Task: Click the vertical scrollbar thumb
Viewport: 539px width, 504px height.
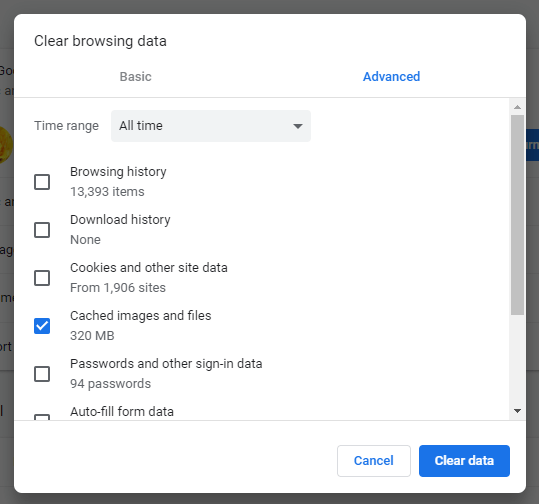Action: (517, 215)
